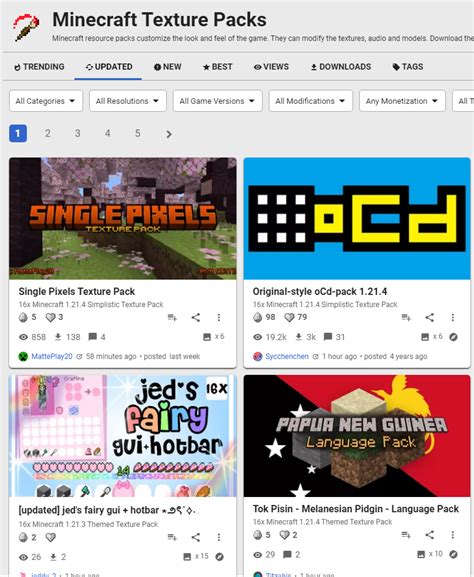474x577 pixels.
Task: Open the Single Pixels thumbnail image
Action: click(123, 219)
